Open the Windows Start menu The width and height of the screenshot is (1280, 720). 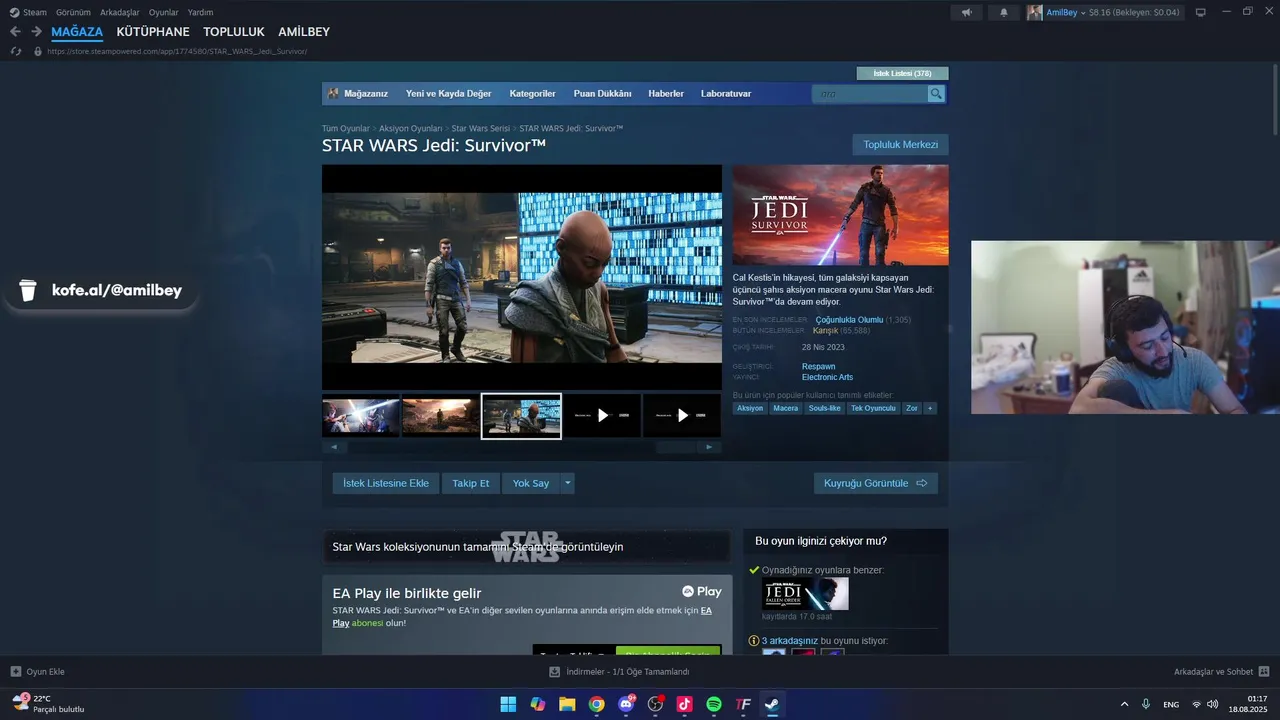[x=508, y=704]
